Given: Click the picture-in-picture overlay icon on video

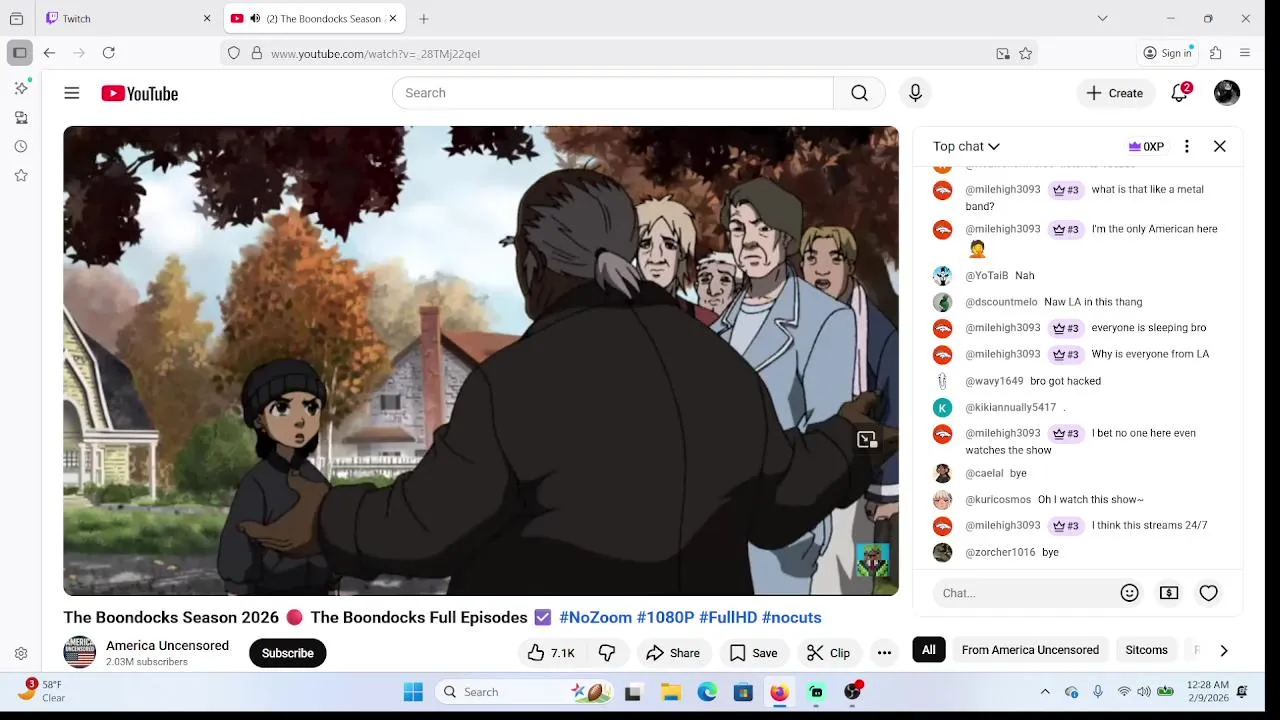Looking at the screenshot, I should coord(867,439).
